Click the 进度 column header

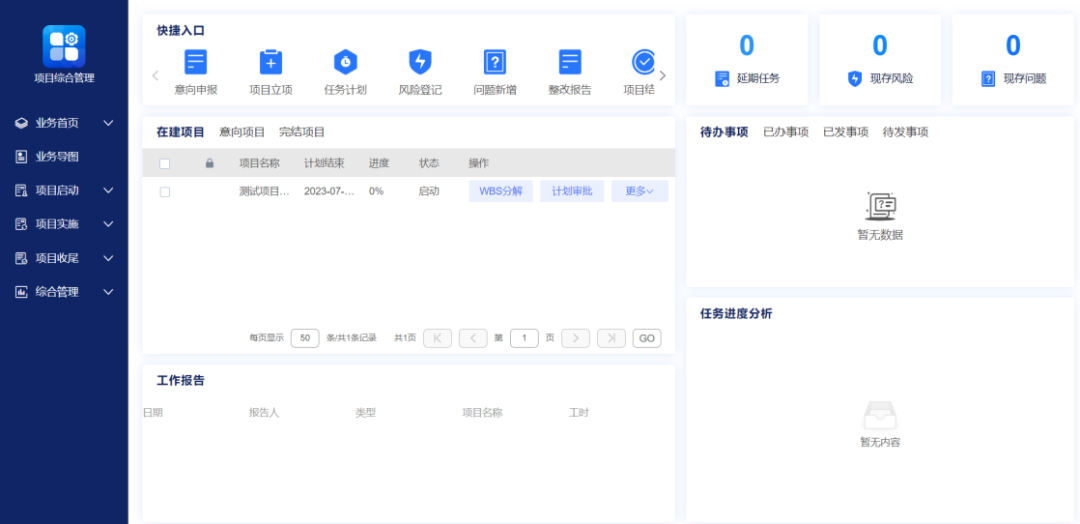pos(379,163)
